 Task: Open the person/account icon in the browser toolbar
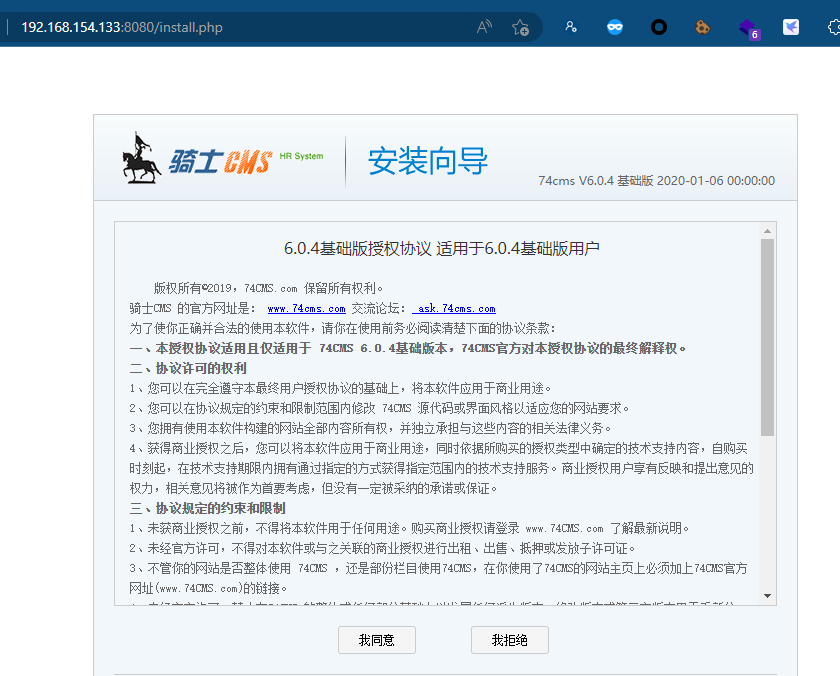571,27
